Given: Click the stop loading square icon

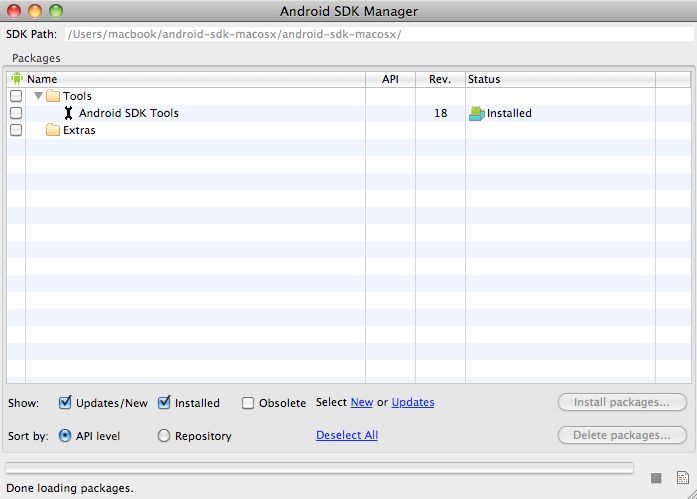Looking at the screenshot, I should [656, 478].
